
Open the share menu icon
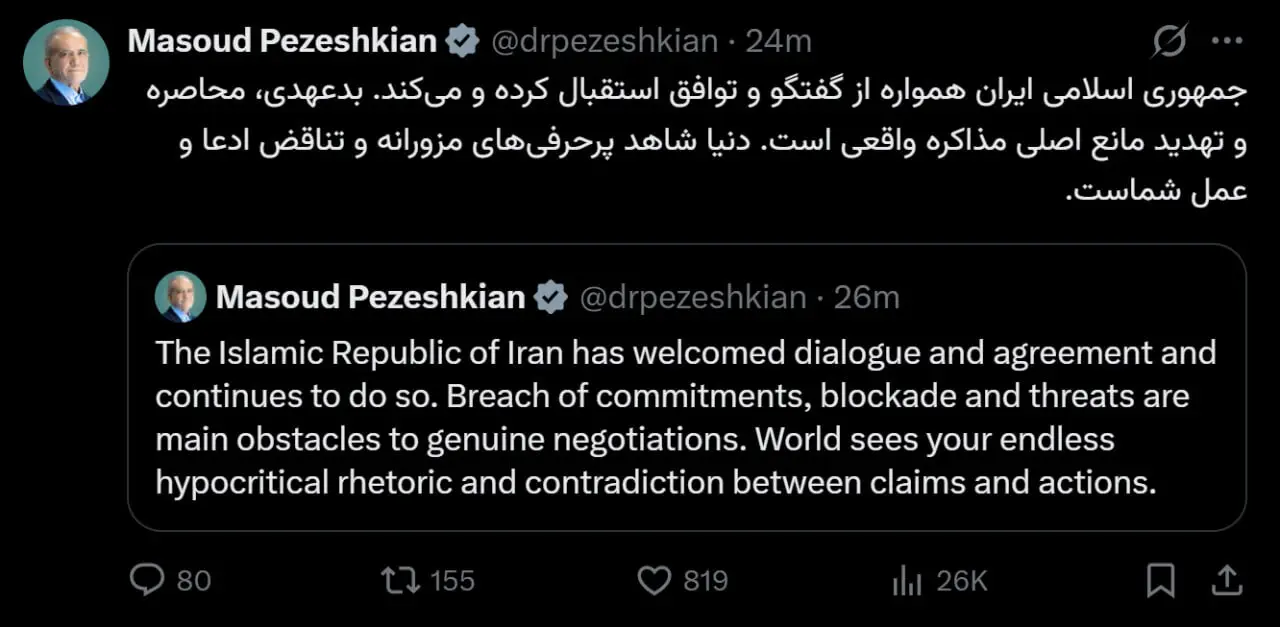tap(1226, 580)
